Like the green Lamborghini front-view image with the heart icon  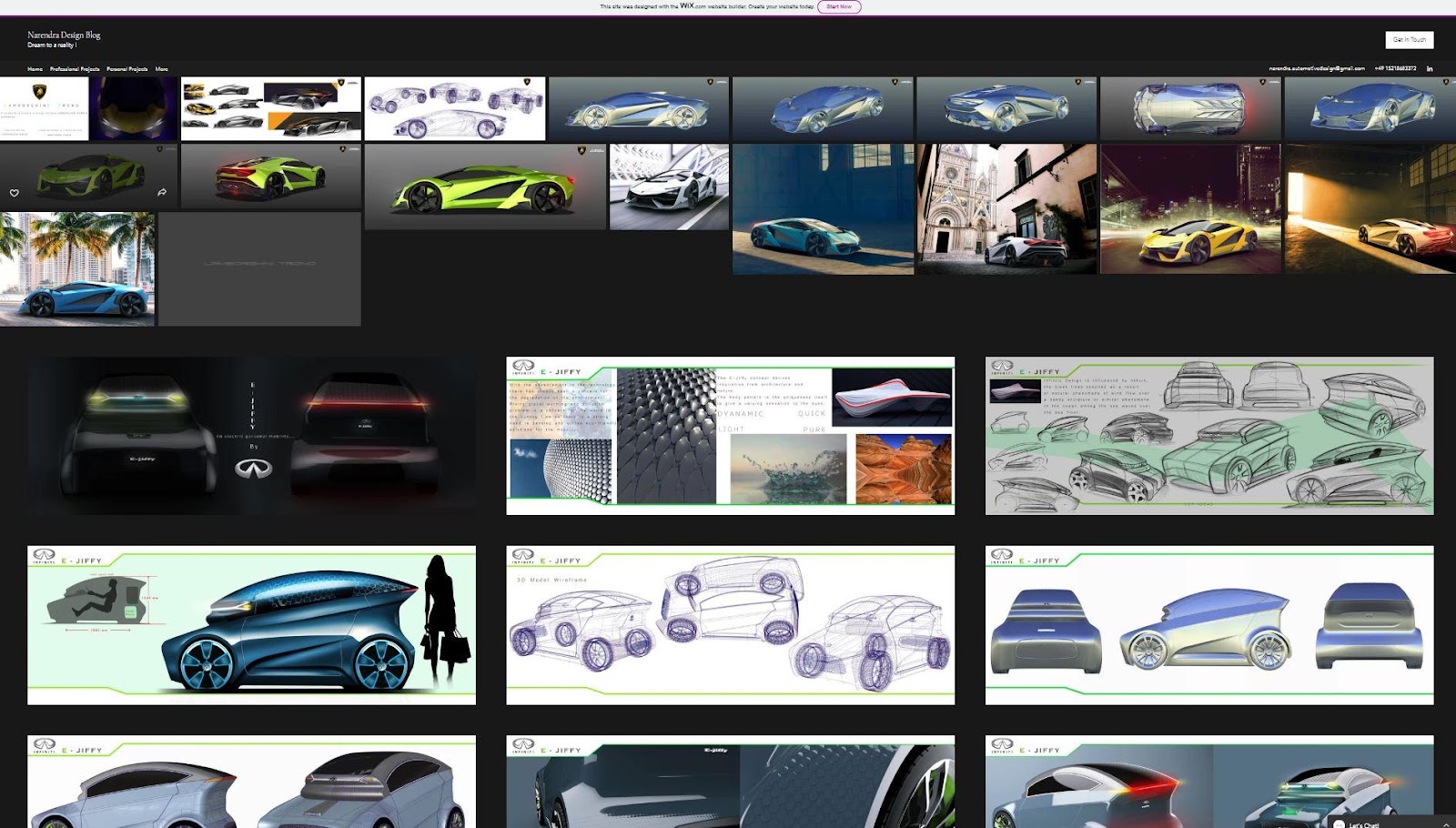pos(15,193)
